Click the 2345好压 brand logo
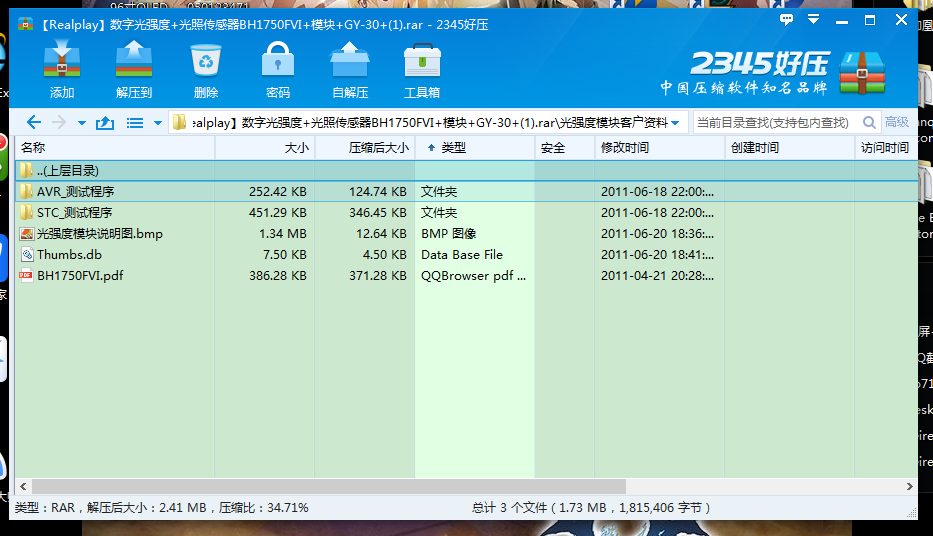 click(x=774, y=73)
